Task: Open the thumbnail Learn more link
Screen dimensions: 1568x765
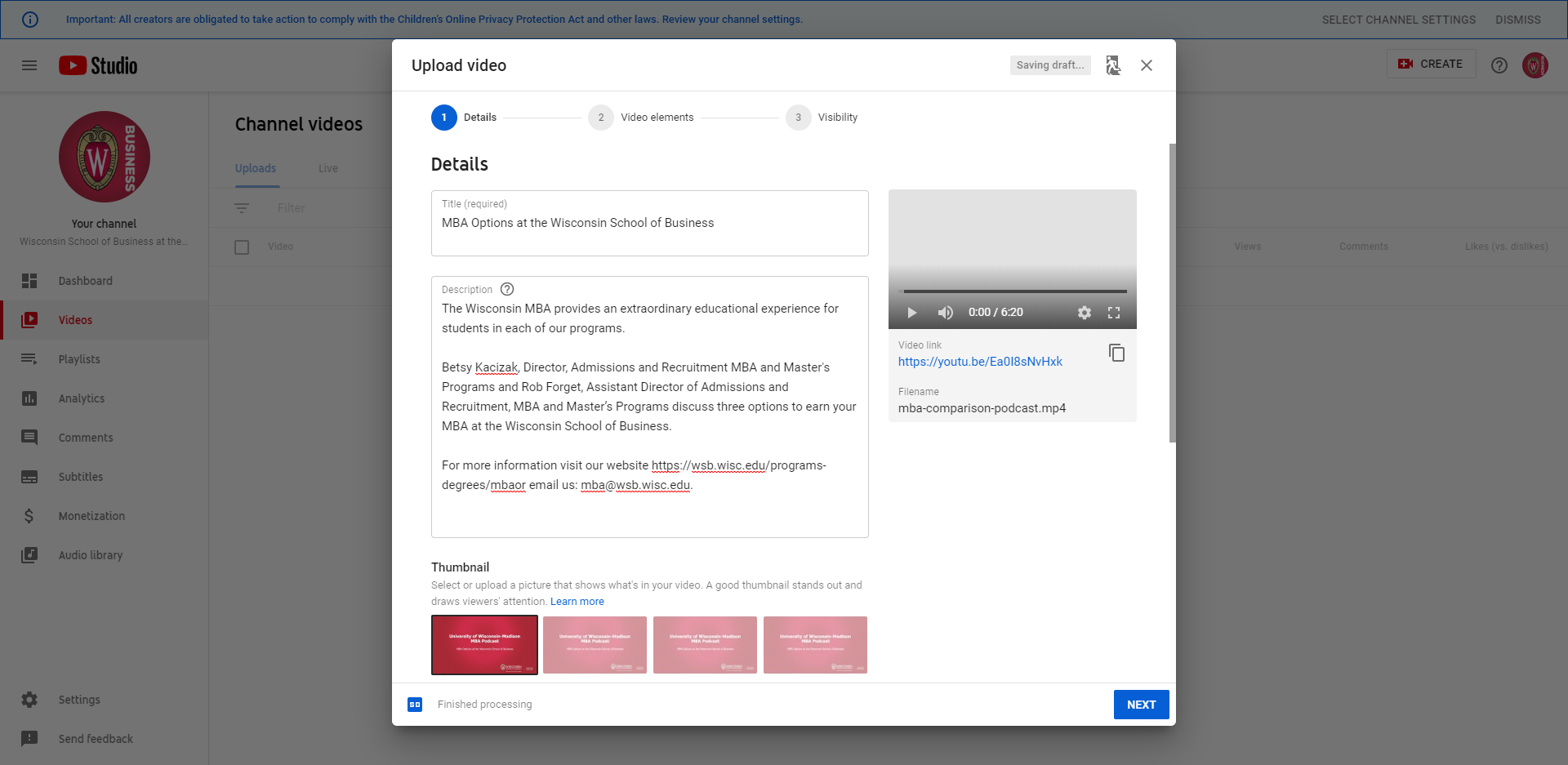Action: [x=577, y=601]
